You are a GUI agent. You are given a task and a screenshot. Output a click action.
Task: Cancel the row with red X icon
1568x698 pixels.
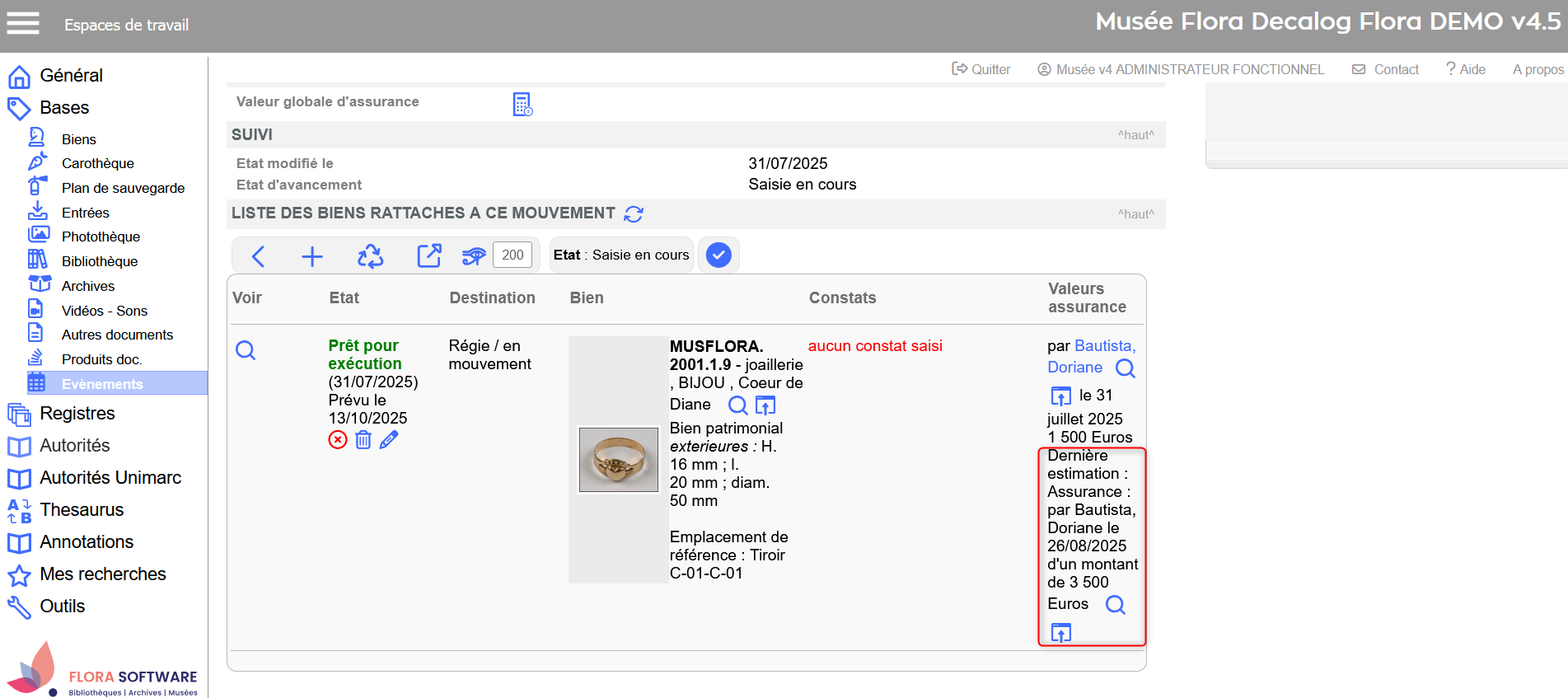338,440
